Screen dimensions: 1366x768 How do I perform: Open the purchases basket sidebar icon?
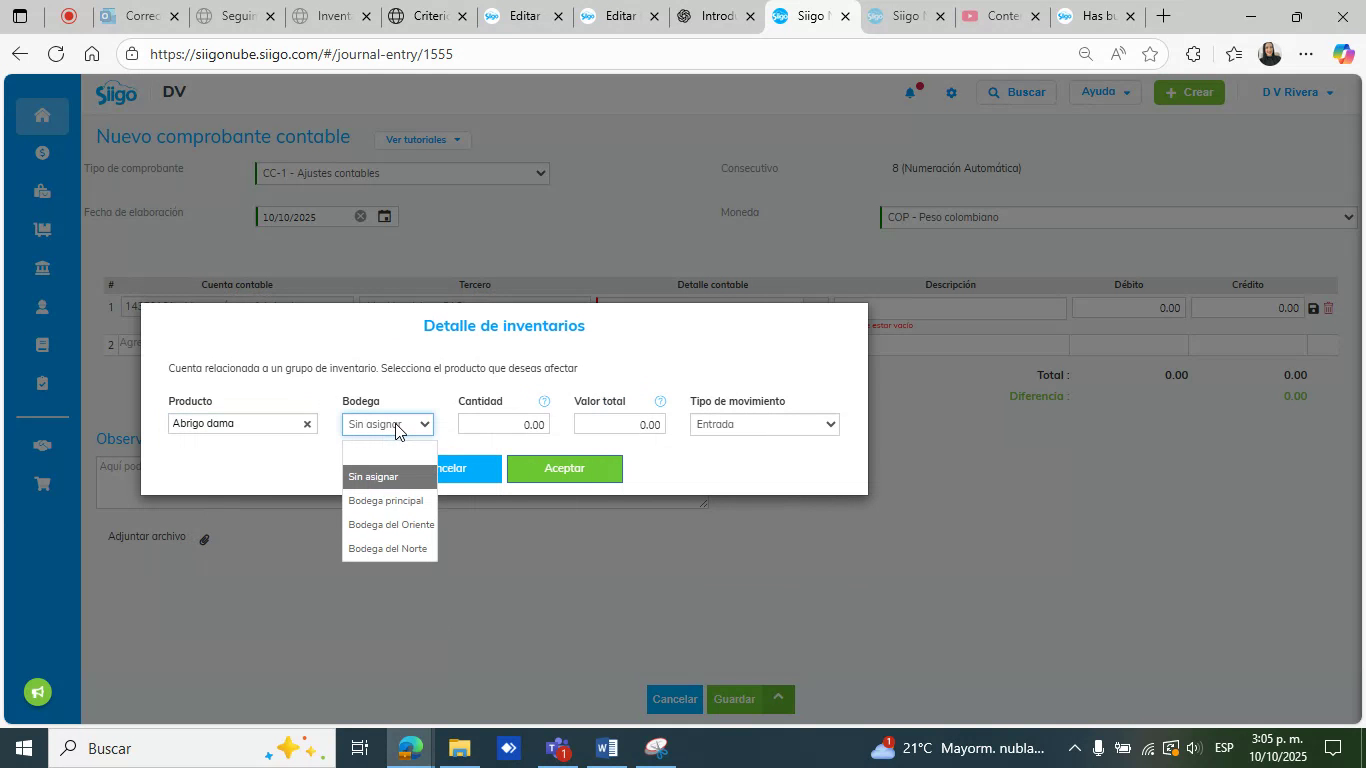(x=42, y=191)
